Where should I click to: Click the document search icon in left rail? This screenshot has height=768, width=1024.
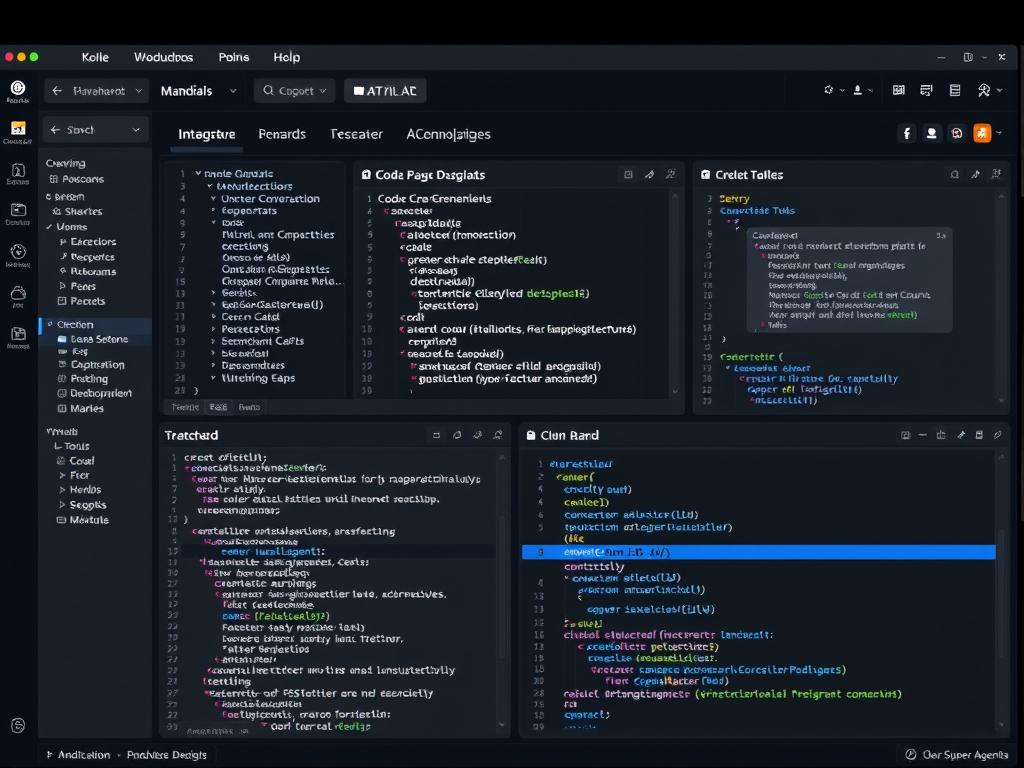(x=18, y=170)
